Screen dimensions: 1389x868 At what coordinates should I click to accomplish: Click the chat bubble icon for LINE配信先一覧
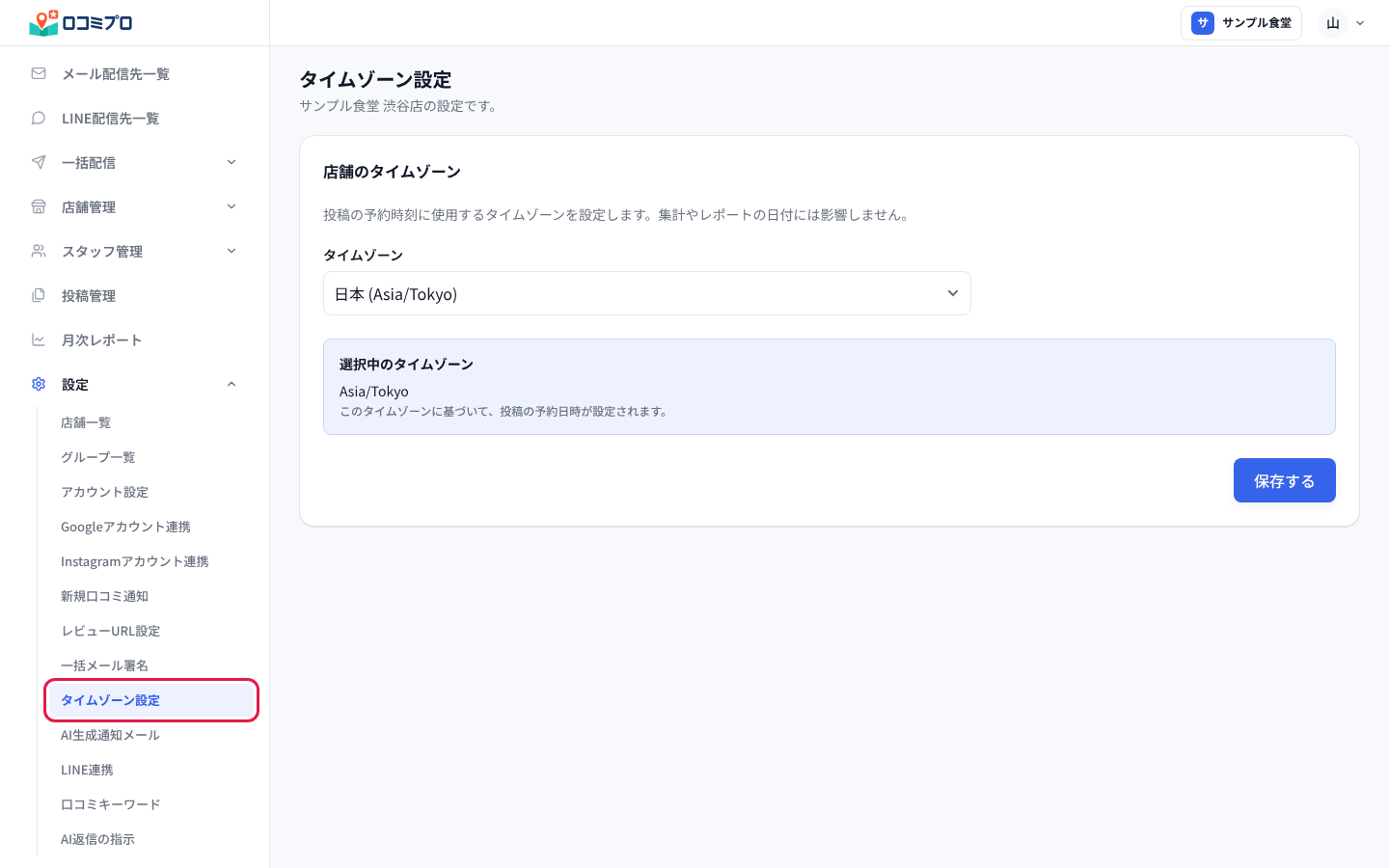click(x=39, y=118)
